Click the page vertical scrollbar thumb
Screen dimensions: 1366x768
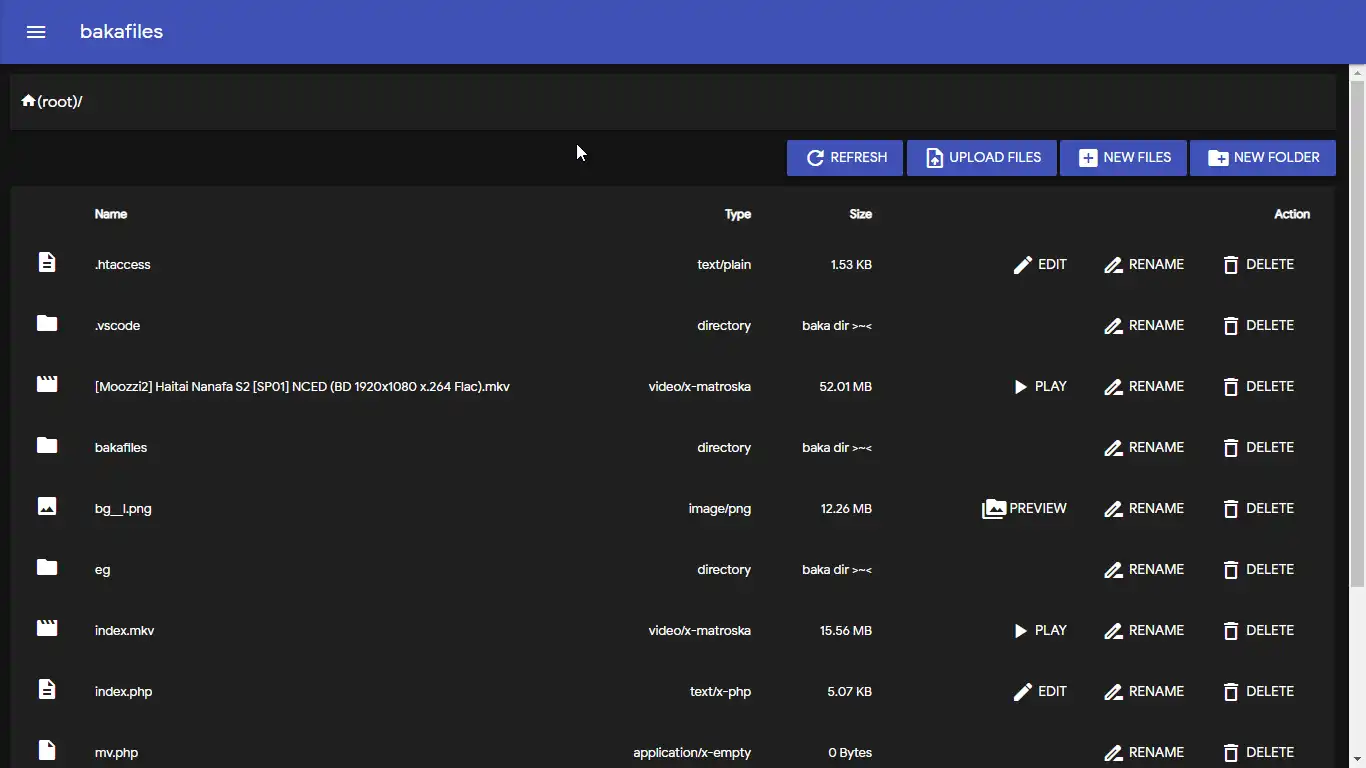(x=1357, y=334)
